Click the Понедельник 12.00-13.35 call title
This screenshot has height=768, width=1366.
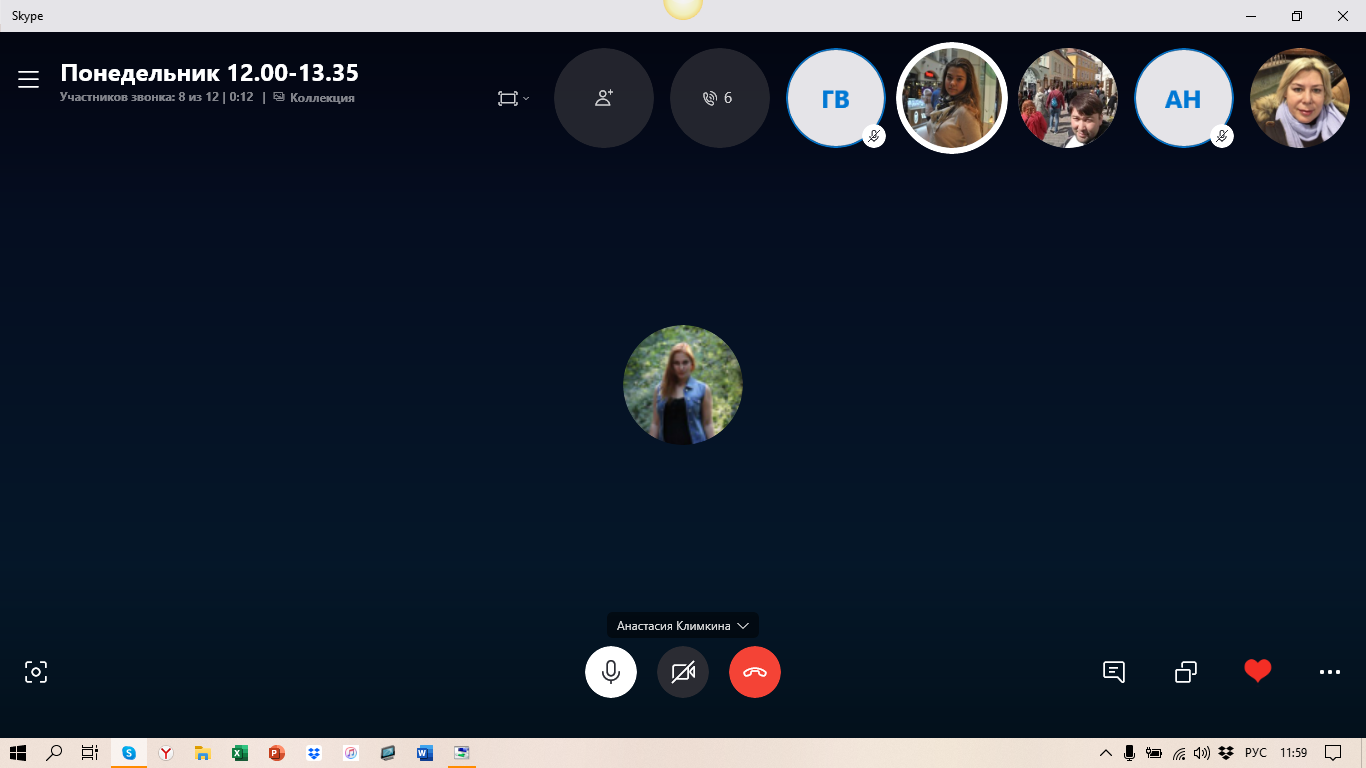209,73
